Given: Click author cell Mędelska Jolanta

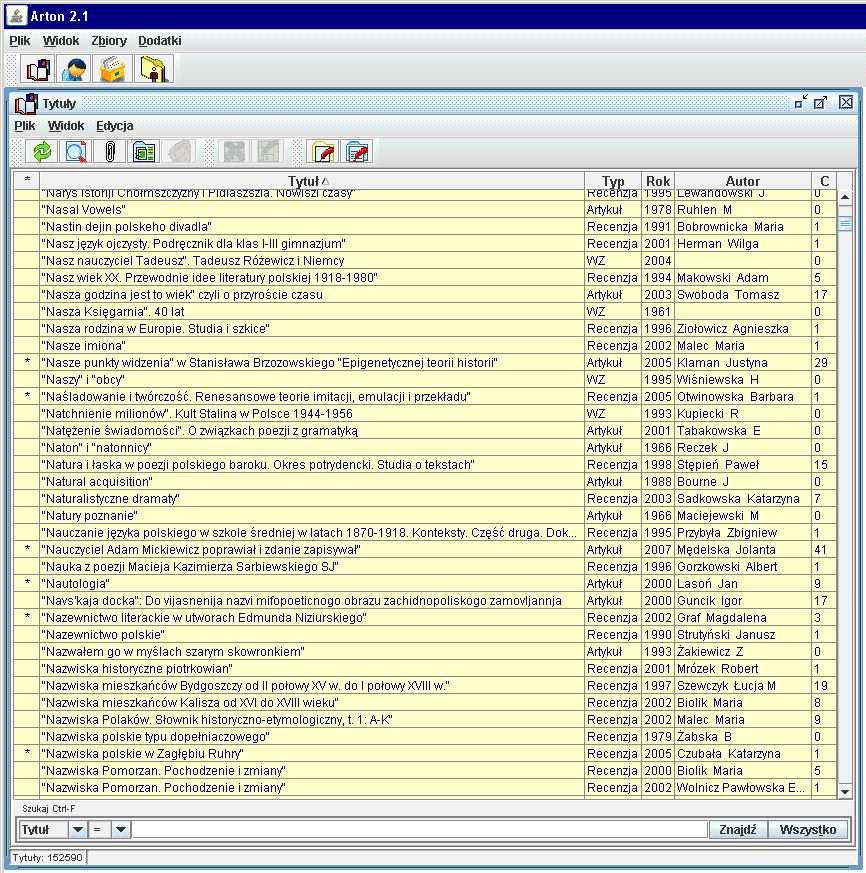Looking at the screenshot, I should pos(743,550).
